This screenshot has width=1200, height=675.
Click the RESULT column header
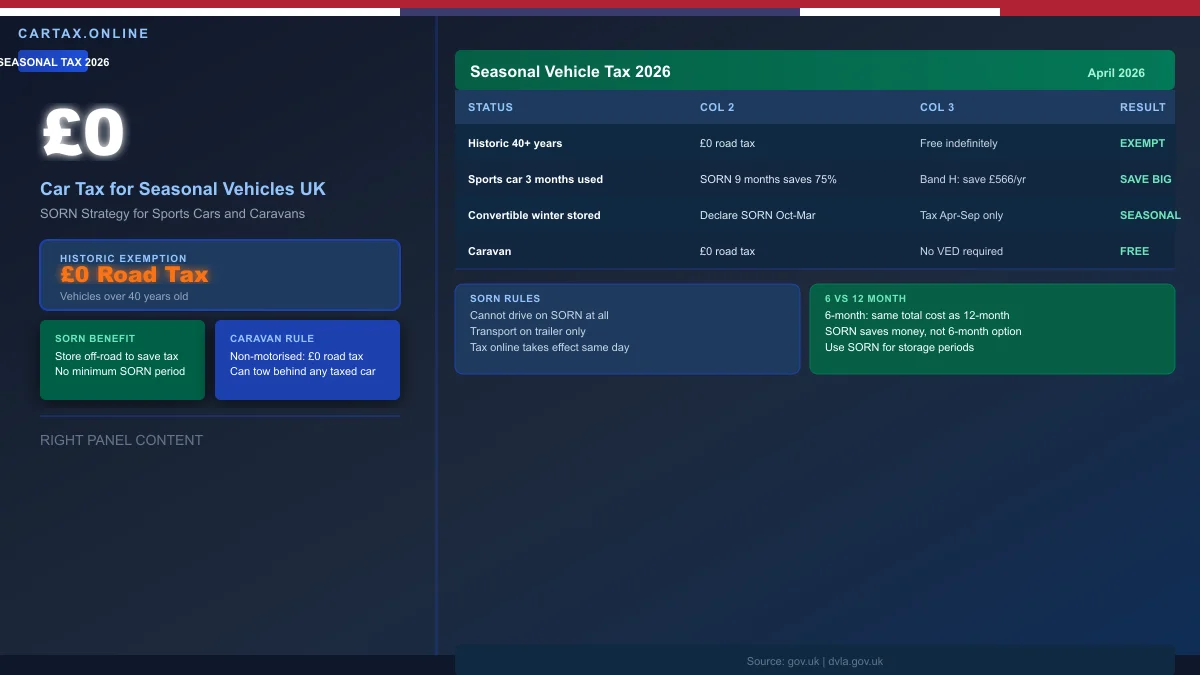tap(1142, 107)
